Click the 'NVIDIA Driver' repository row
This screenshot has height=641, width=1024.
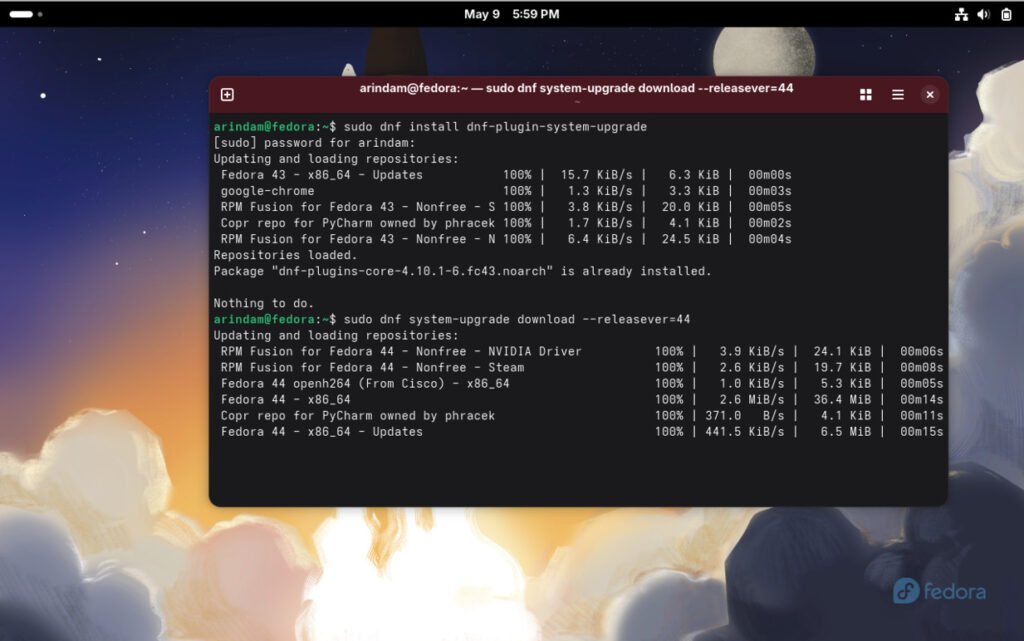[581, 351]
